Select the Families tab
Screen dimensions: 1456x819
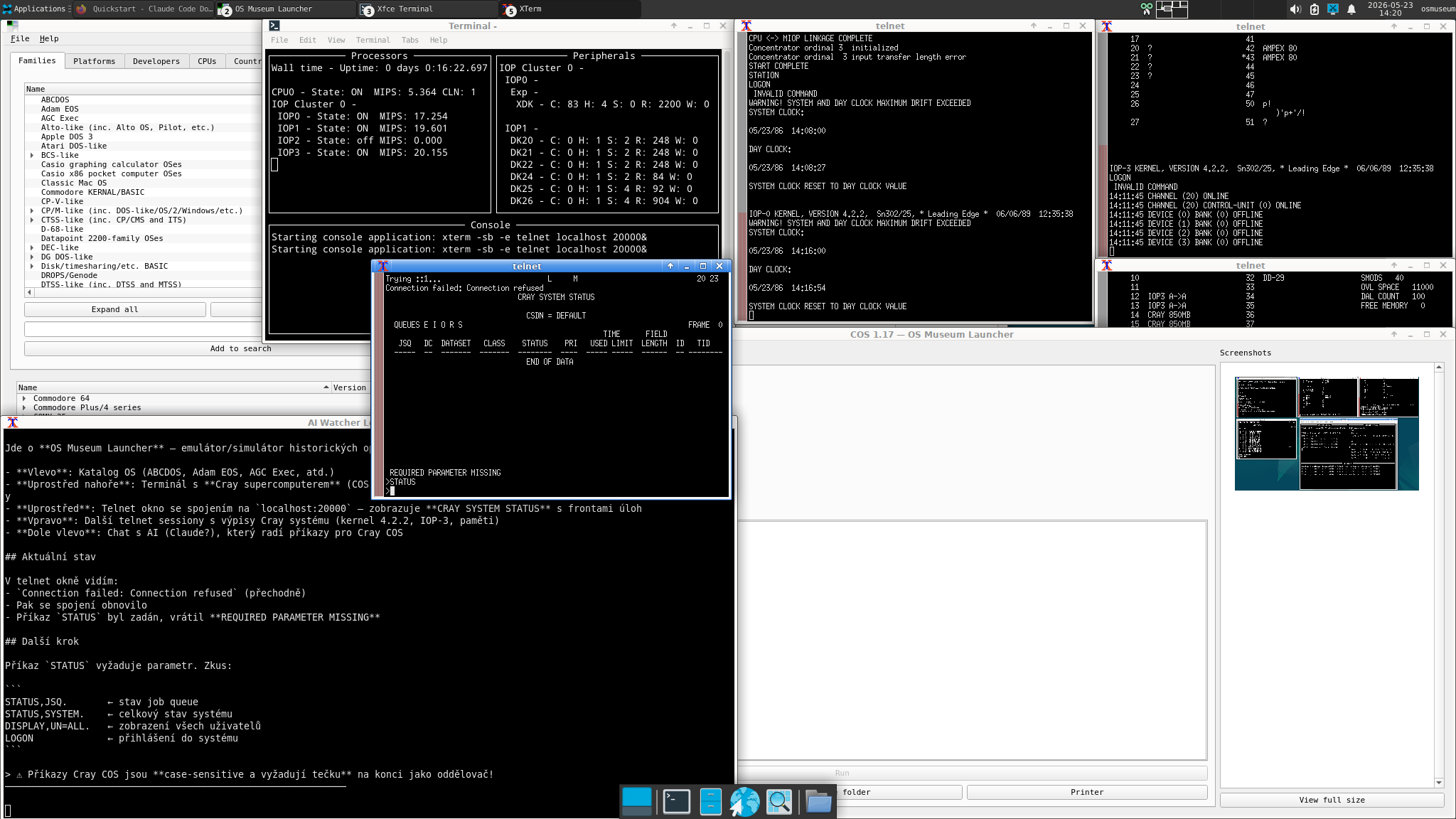point(37,60)
